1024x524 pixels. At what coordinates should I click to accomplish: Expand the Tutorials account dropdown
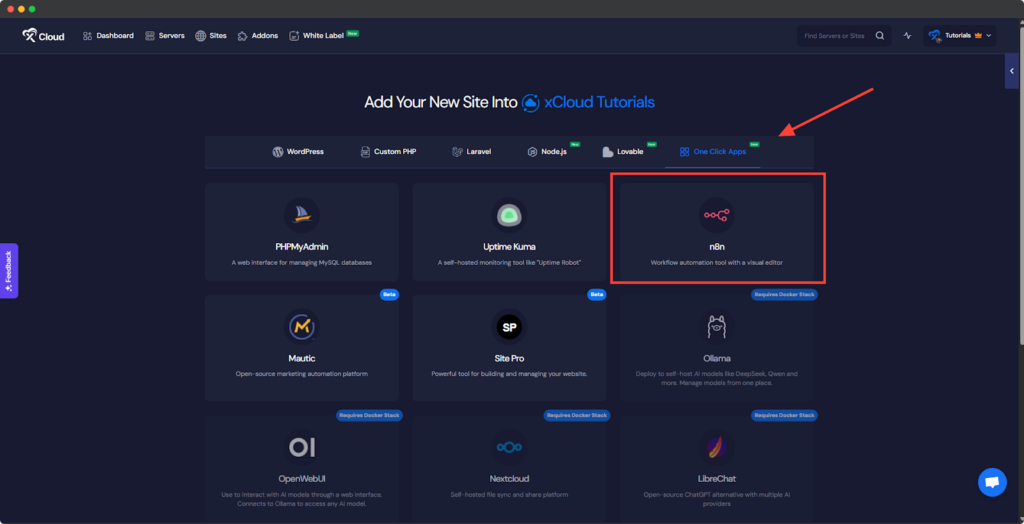959,36
